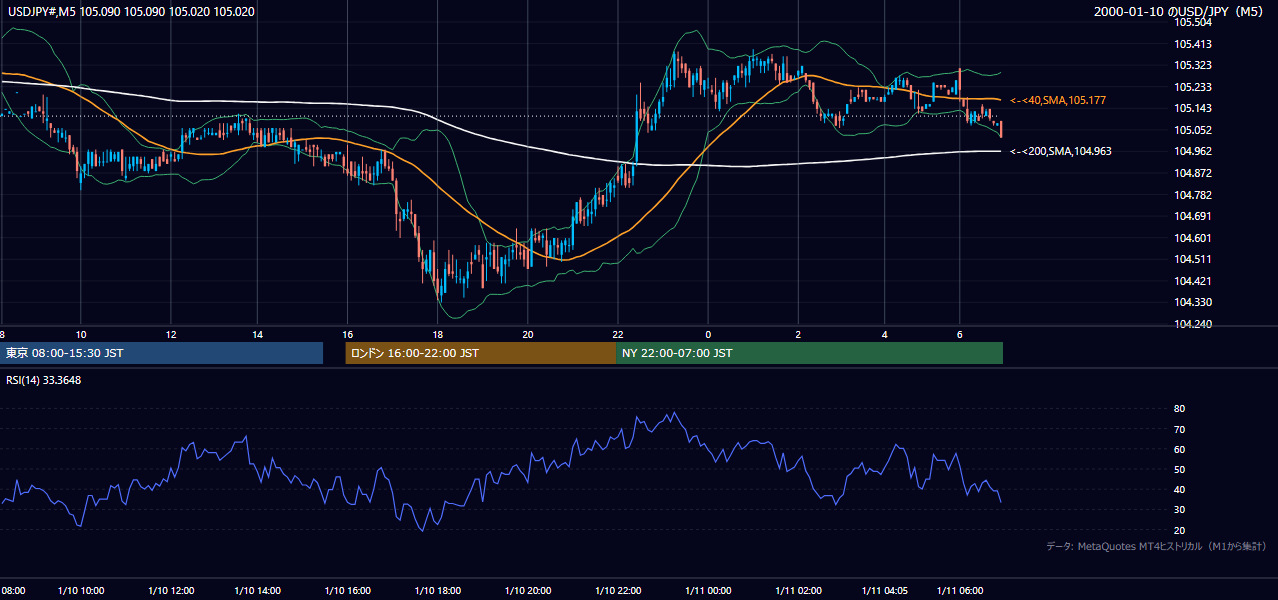
Task: Click price axis value 105.413
Action: pos(1193,44)
